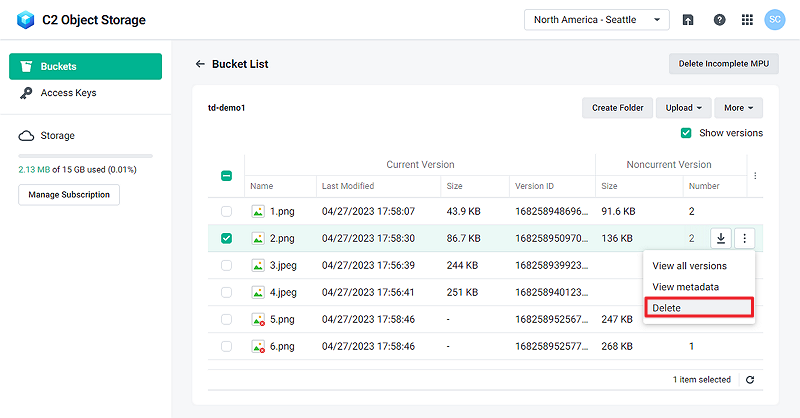Screen dimensions: 800x418
Task: Click the image file icon of 2.png
Action: [258, 238]
